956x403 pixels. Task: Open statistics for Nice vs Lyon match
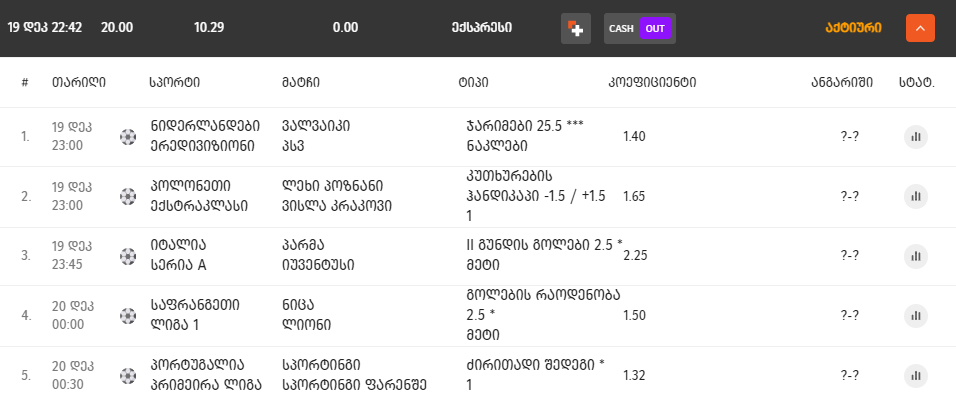[916, 315]
